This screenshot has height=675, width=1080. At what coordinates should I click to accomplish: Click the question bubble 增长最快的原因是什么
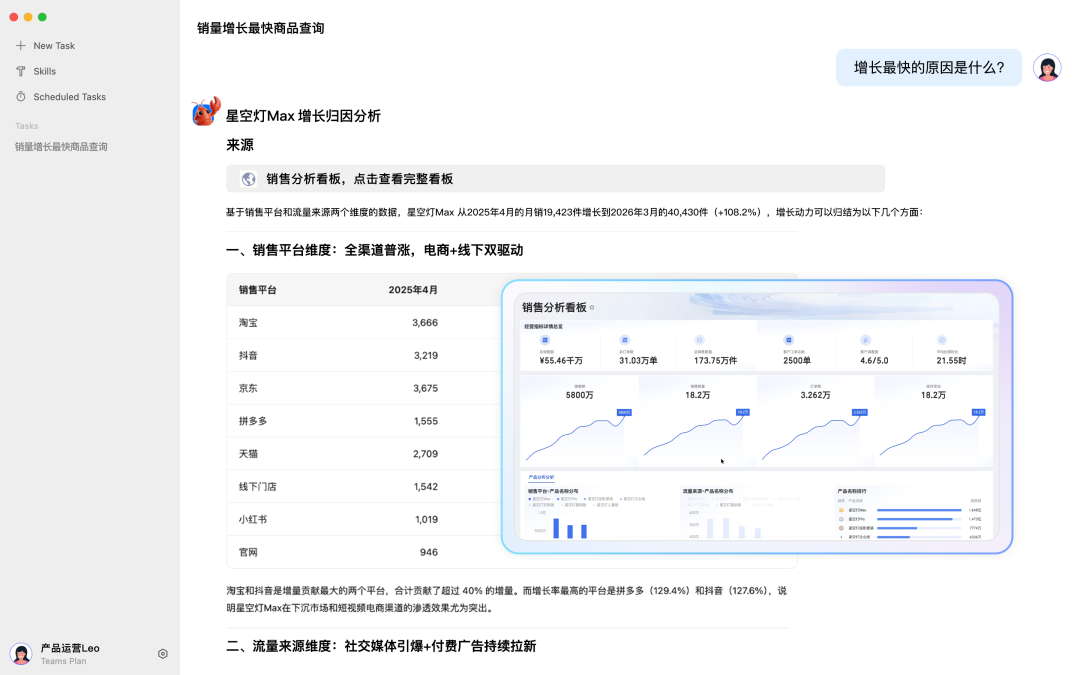(929, 67)
